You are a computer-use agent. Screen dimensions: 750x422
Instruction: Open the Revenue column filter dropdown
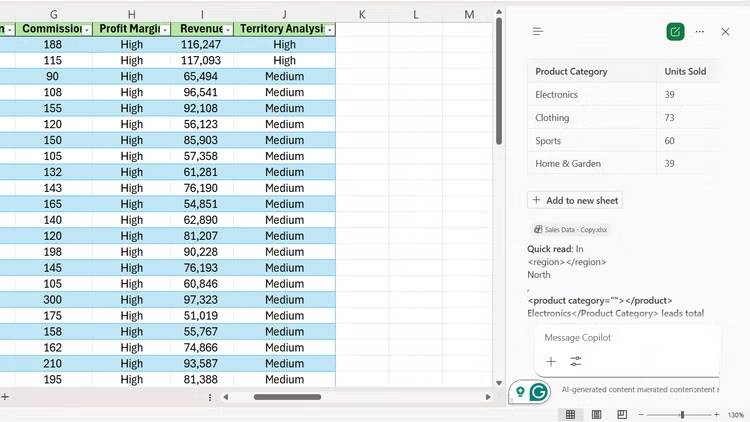[x=227, y=30]
